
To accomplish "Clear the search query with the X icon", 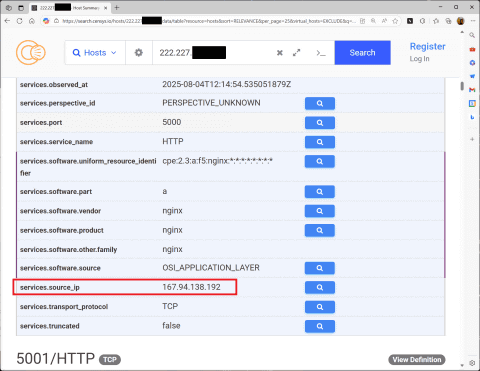I will tap(280, 53).
